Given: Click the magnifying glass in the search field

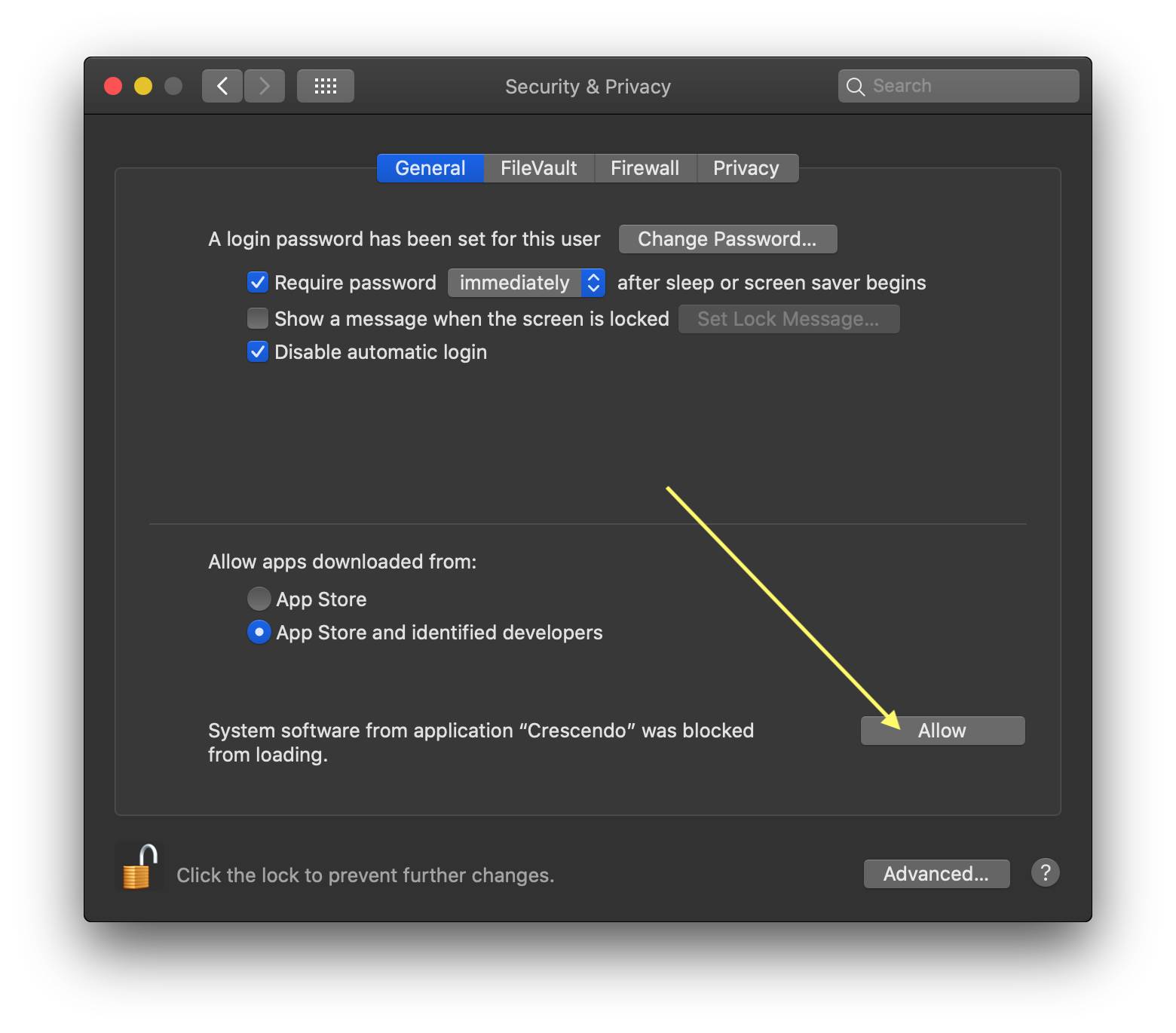Looking at the screenshot, I should pos(856,85).
